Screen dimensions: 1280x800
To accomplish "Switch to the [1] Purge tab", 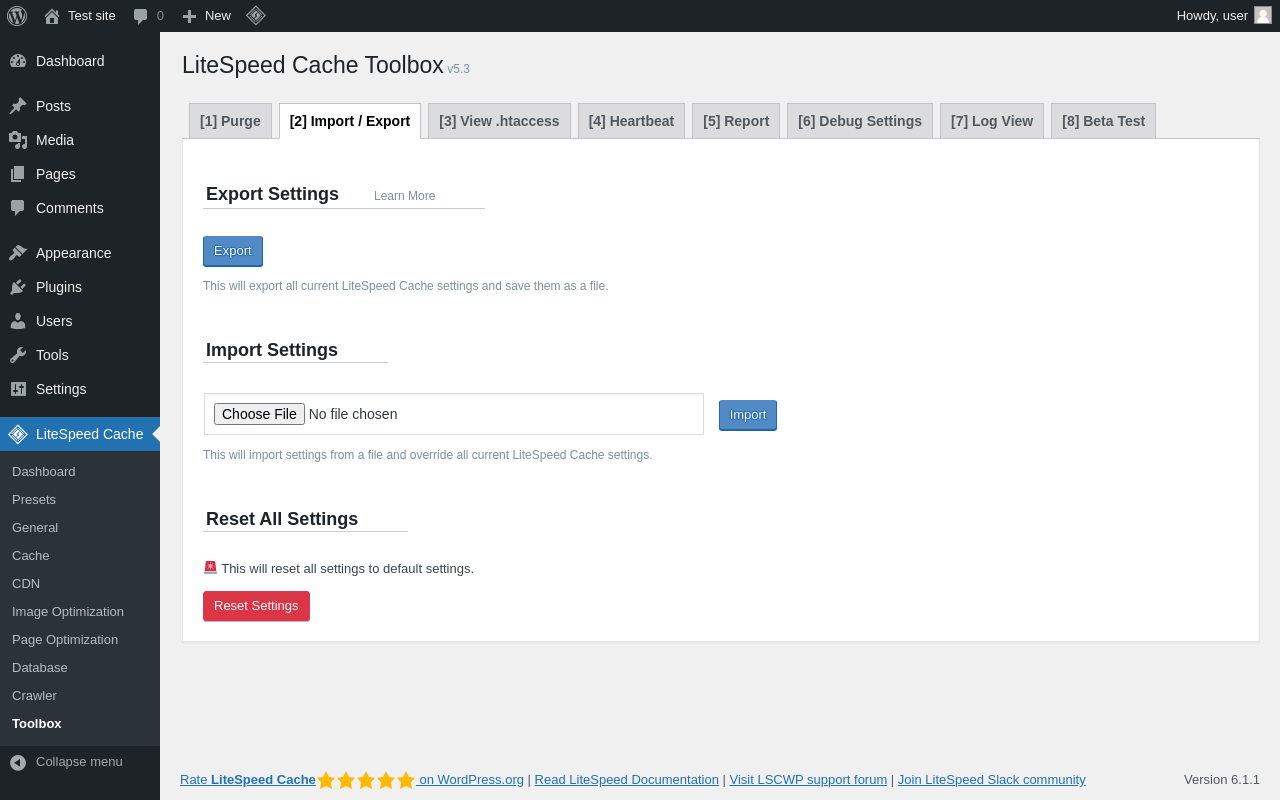I will (230, 121).
